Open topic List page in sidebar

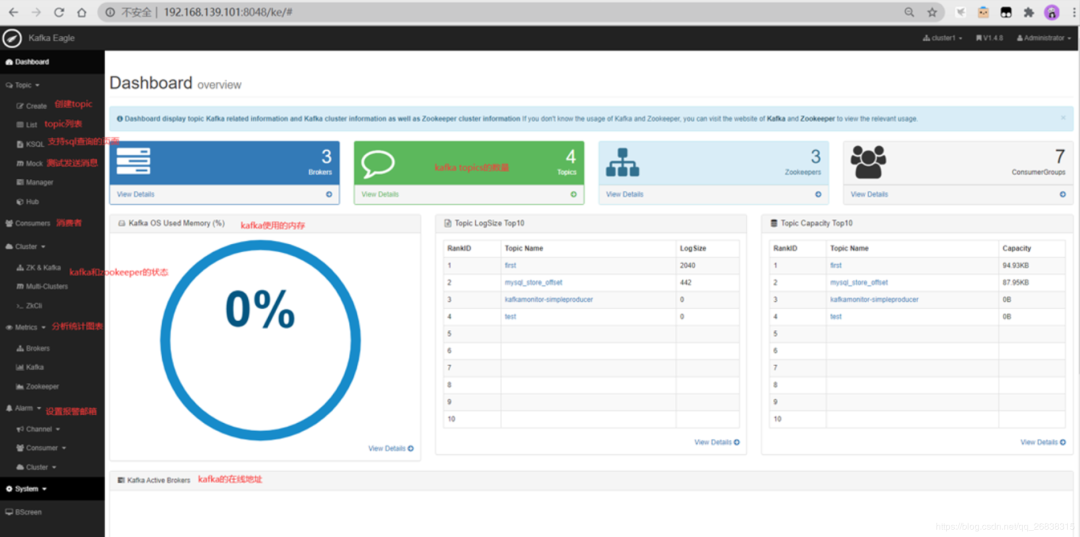coord(27,125)
